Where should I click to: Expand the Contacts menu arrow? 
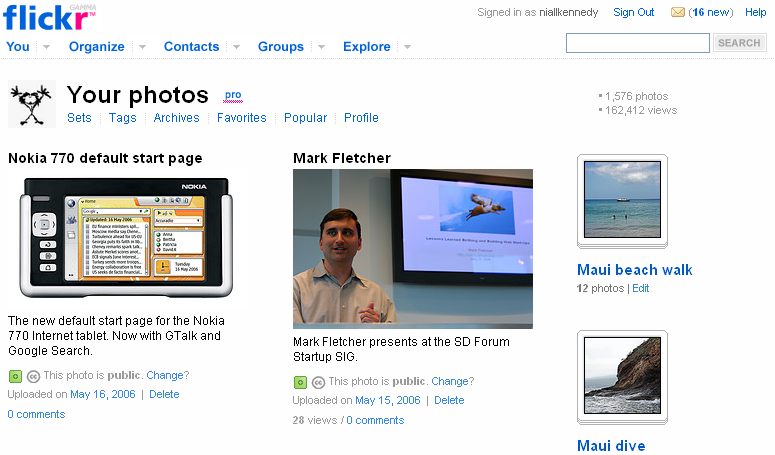tap(236, 47)
